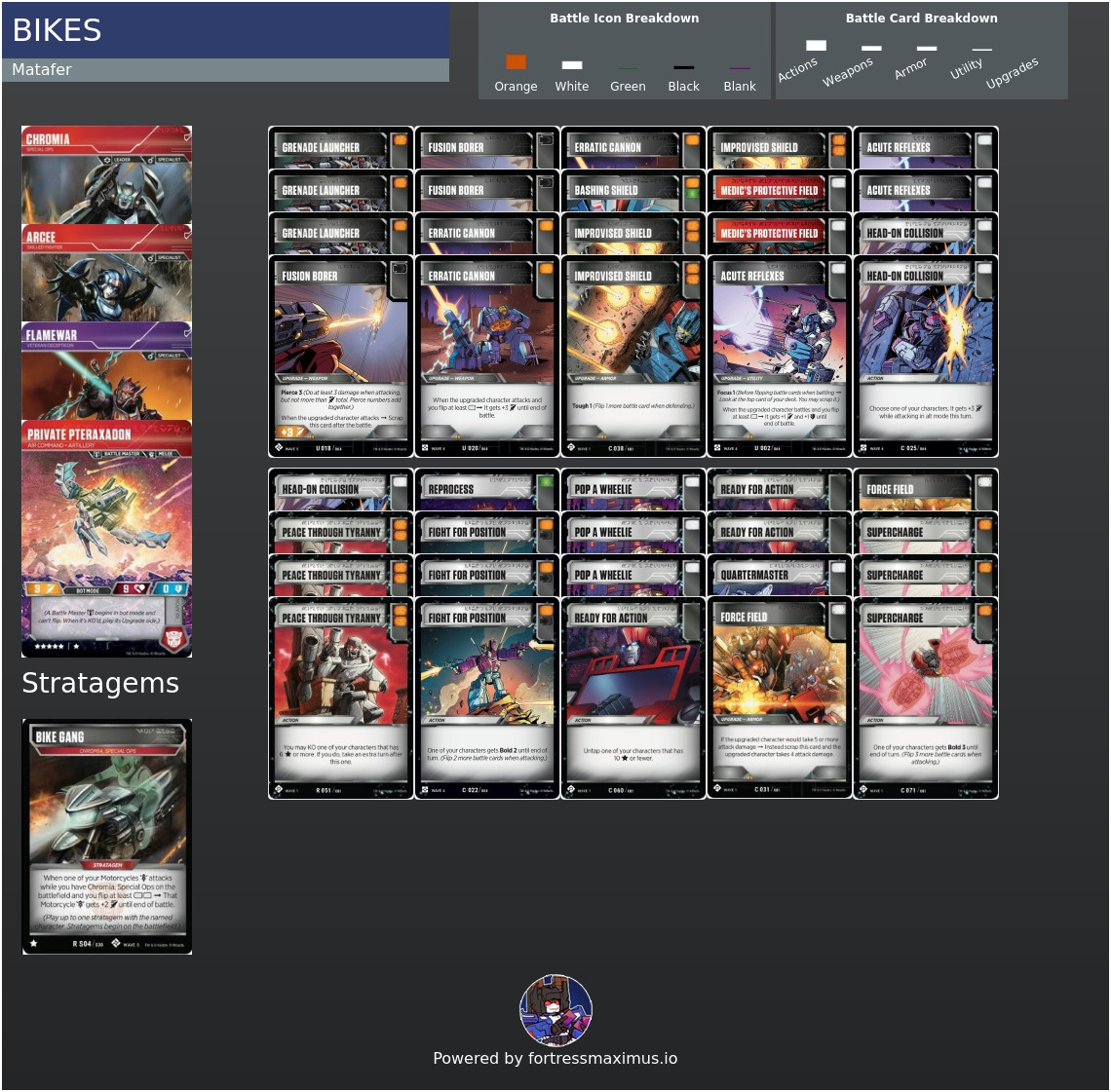Click the Specialist badge on Arcee card
This screenshot has height=1092, width=1111.
[166, 258]
